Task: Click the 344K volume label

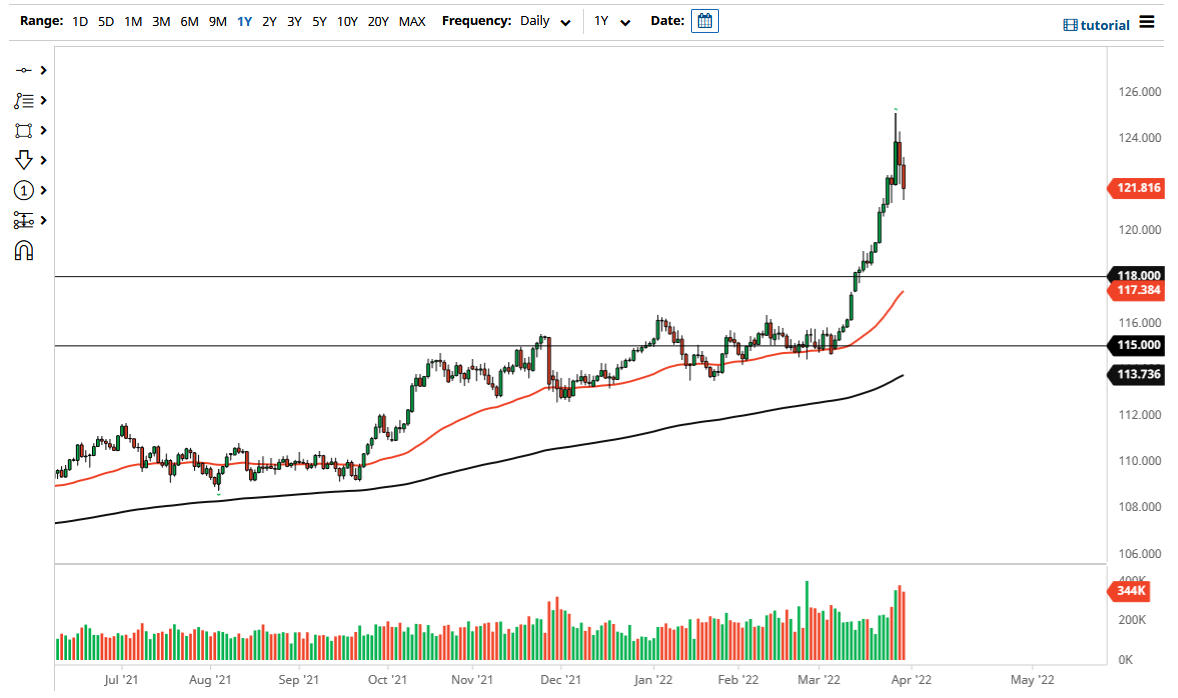Action: (x=1131, y=591)
